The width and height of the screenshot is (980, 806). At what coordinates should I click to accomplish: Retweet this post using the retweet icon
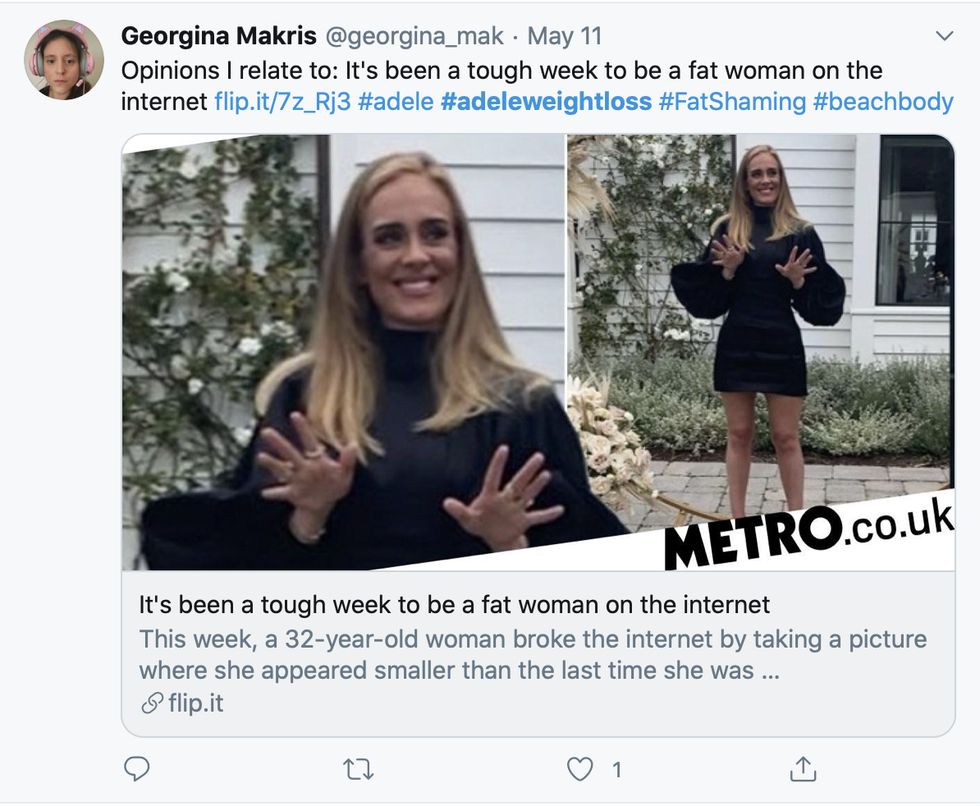point(359,768)
